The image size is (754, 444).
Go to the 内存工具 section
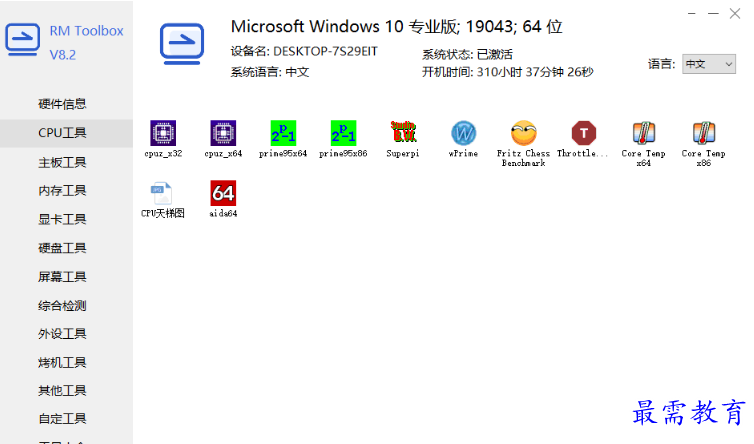[62, 190]
